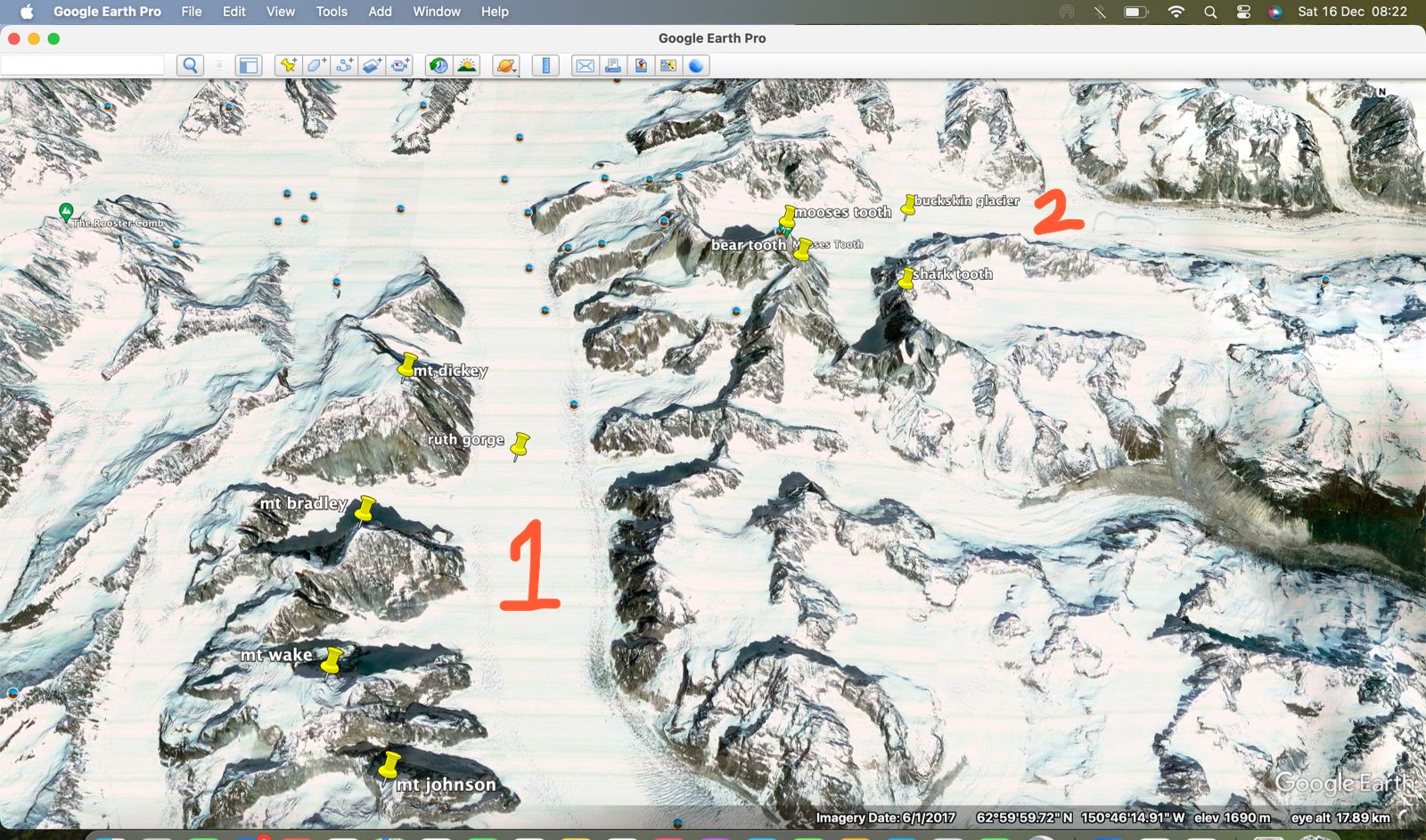The height and width of the screenshot is (840, 1426).
Task: Toggle the sidebar panel visibility
Action: [x=248, y=65]
